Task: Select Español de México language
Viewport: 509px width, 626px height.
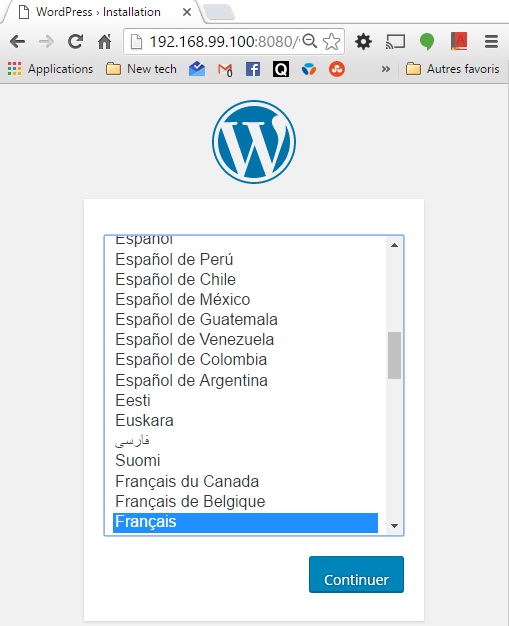Action: pos(246,299)
